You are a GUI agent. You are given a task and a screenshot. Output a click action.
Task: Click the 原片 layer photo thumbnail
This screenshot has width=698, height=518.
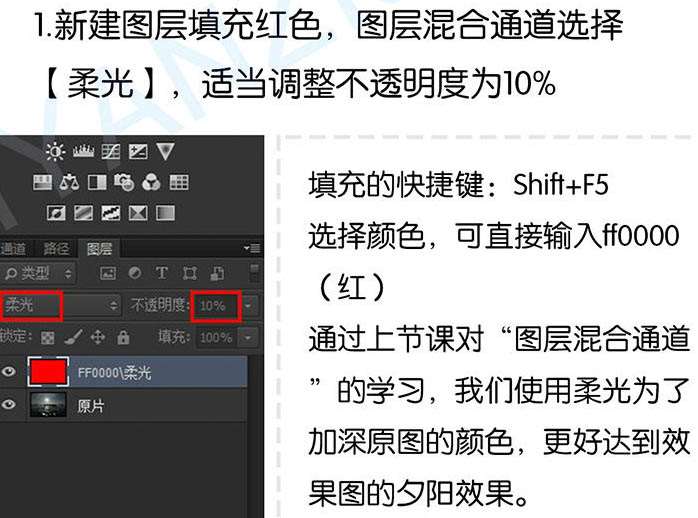(x=49, y=405)
